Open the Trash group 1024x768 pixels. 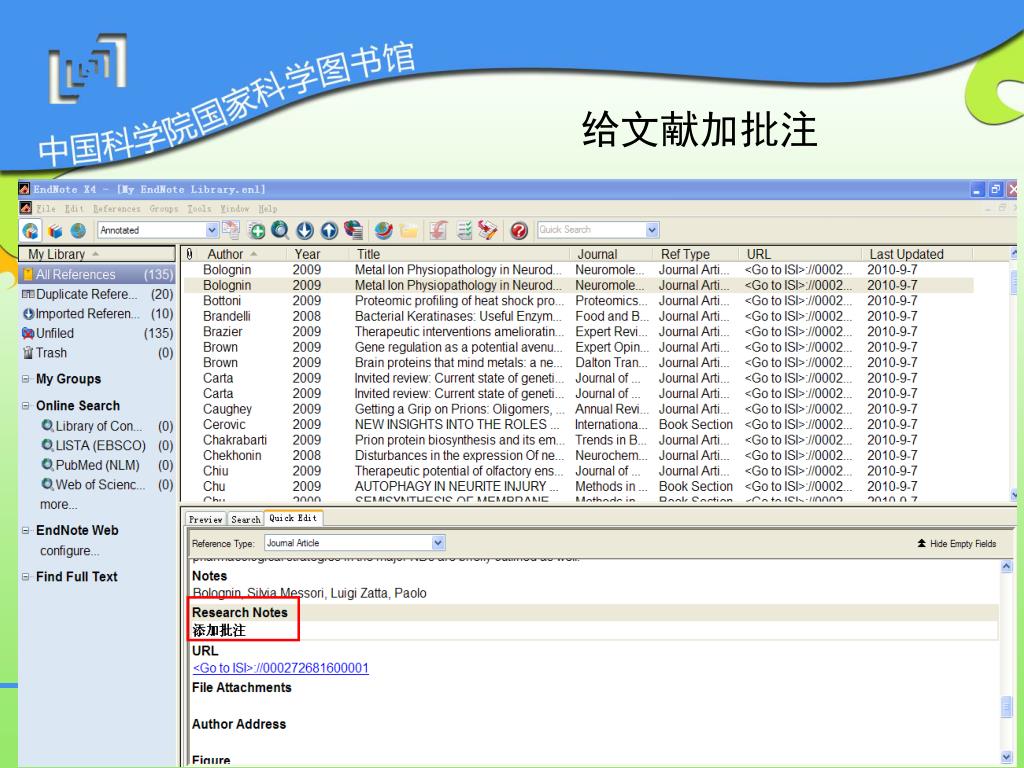[x=98, y=353]
